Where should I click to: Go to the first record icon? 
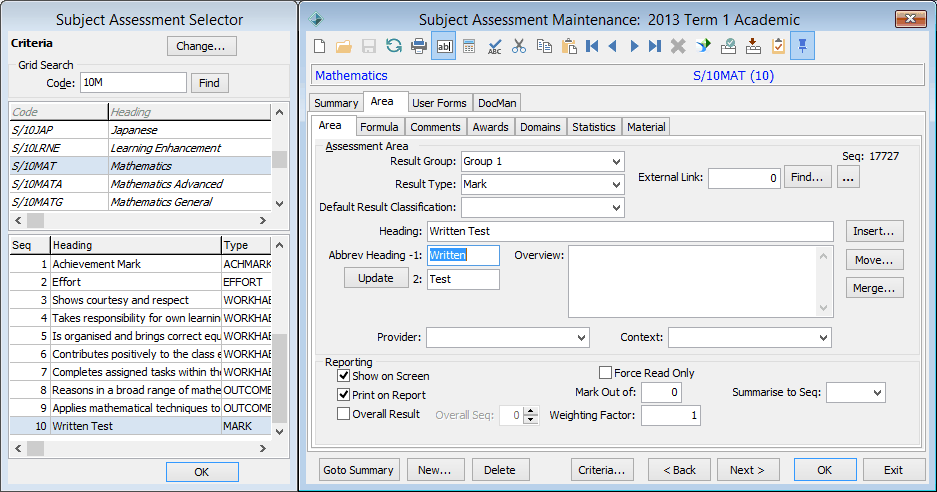tap(592, 46)
